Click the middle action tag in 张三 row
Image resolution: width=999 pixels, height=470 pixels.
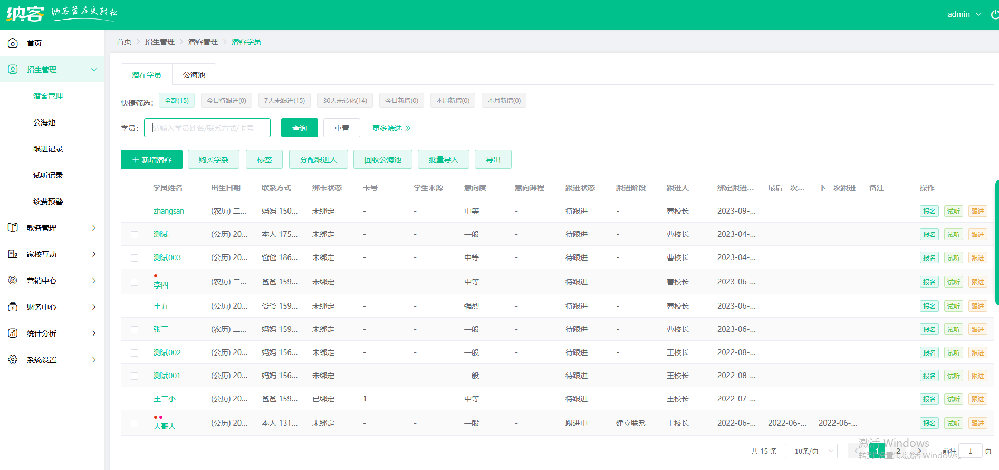pos(953,329)
